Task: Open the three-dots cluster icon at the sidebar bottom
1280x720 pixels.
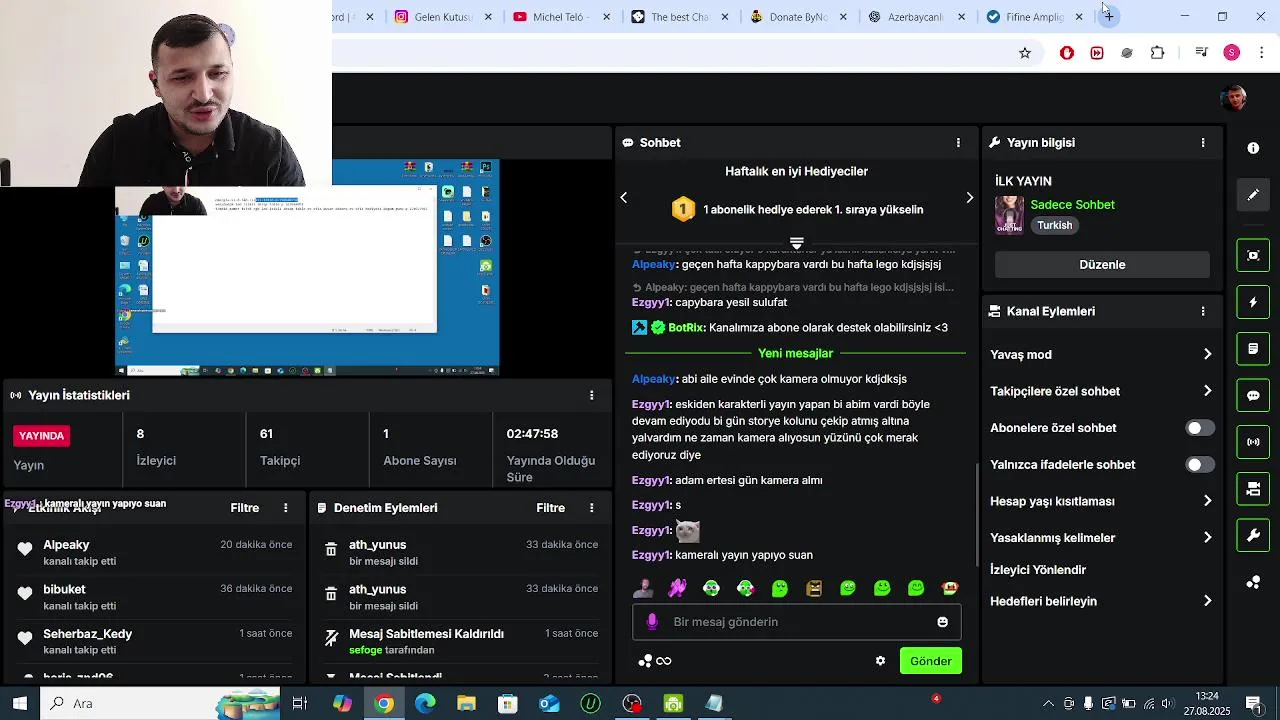Action: [1253, 582]
